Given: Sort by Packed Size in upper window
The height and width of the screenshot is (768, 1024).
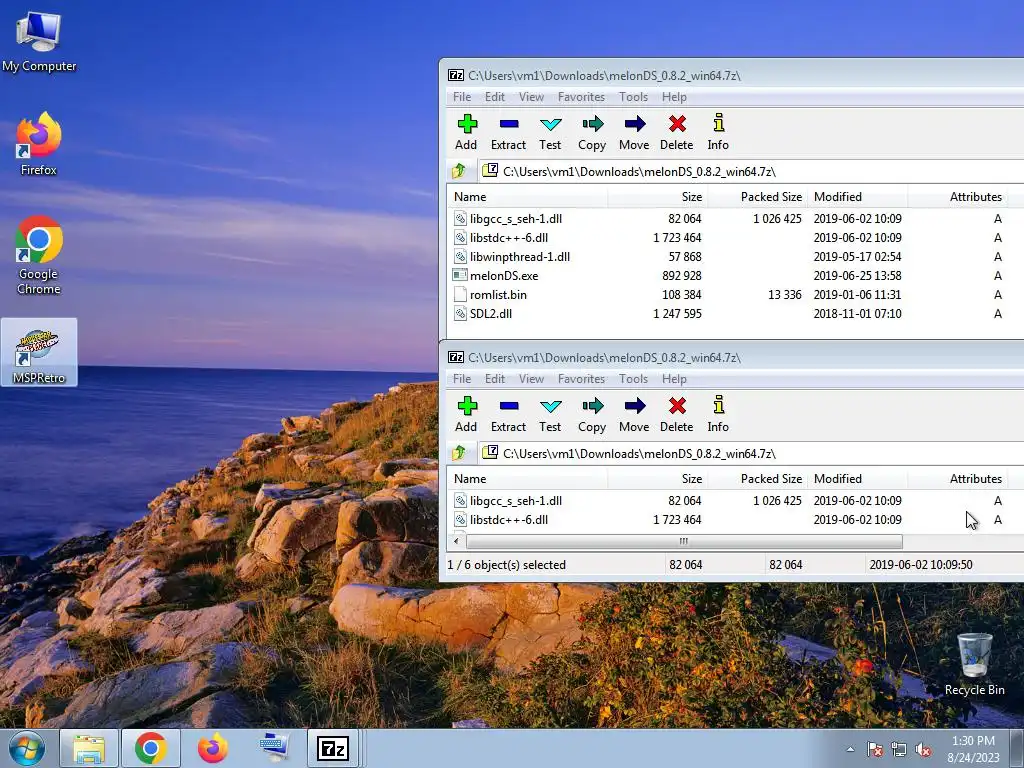Looking at the screenshot, I should [x=758, y=197].
